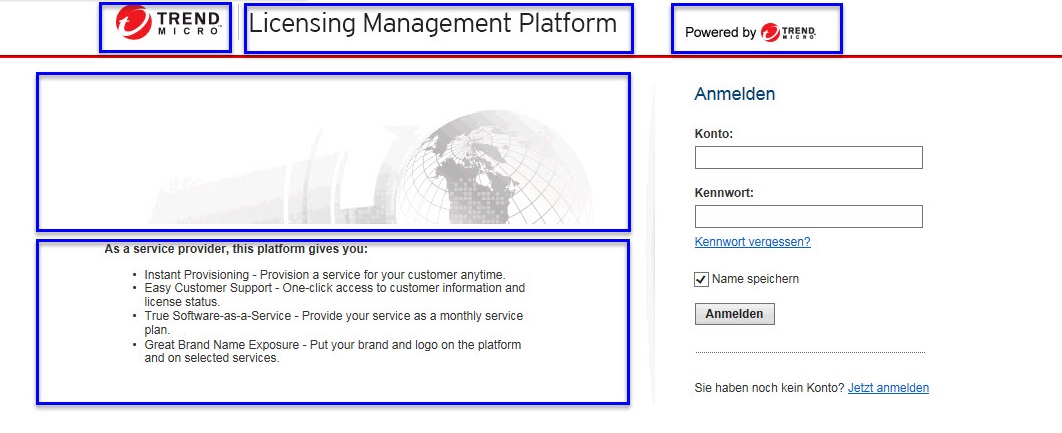Focus the Kennwort password field

(x=808, y=217)
